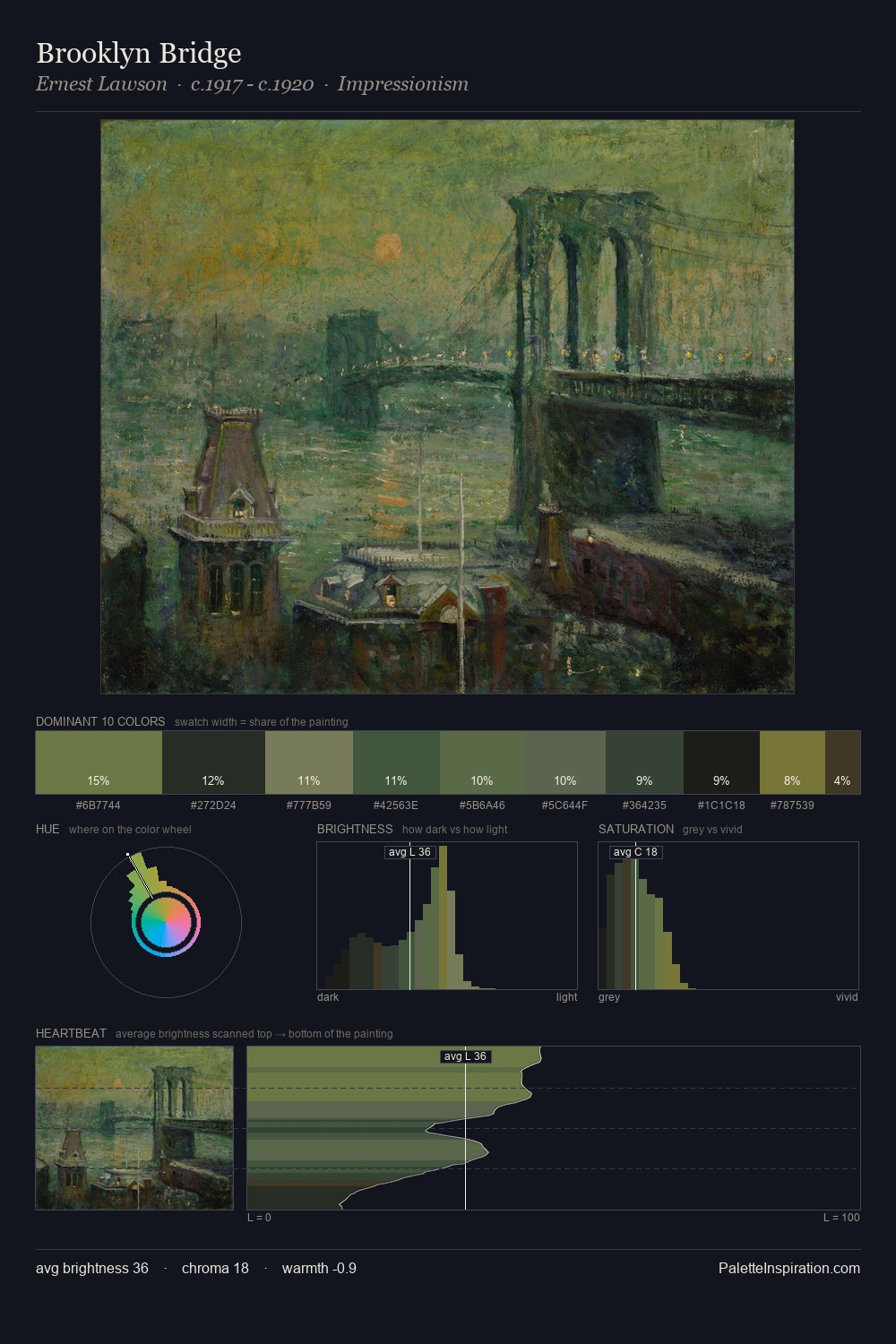The height and width of the screenshot is (1344, 896).
Task: Click the artist name Ernest Lawson
Action: 101,84
